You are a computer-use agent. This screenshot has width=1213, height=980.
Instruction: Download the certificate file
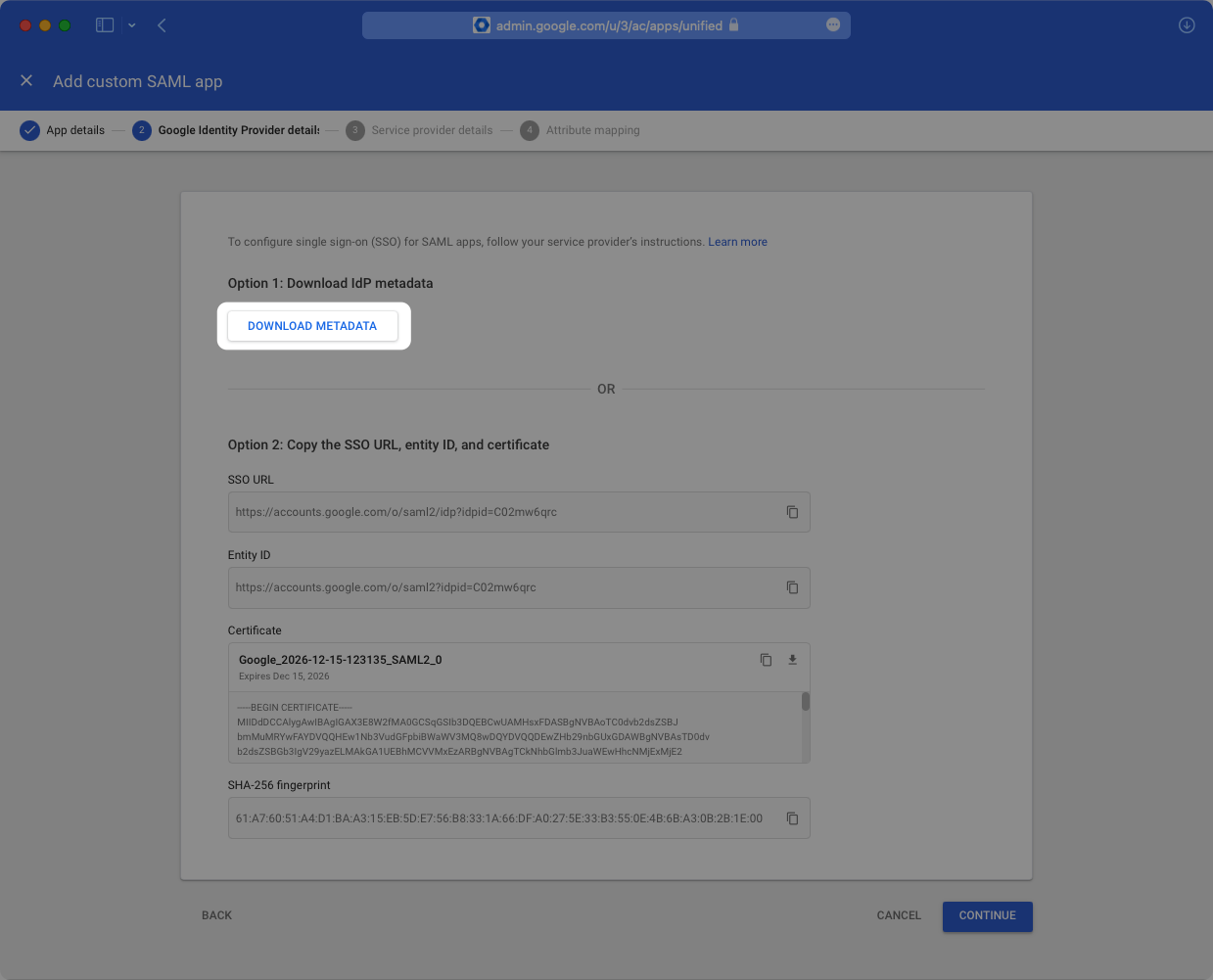click(792, 660)
